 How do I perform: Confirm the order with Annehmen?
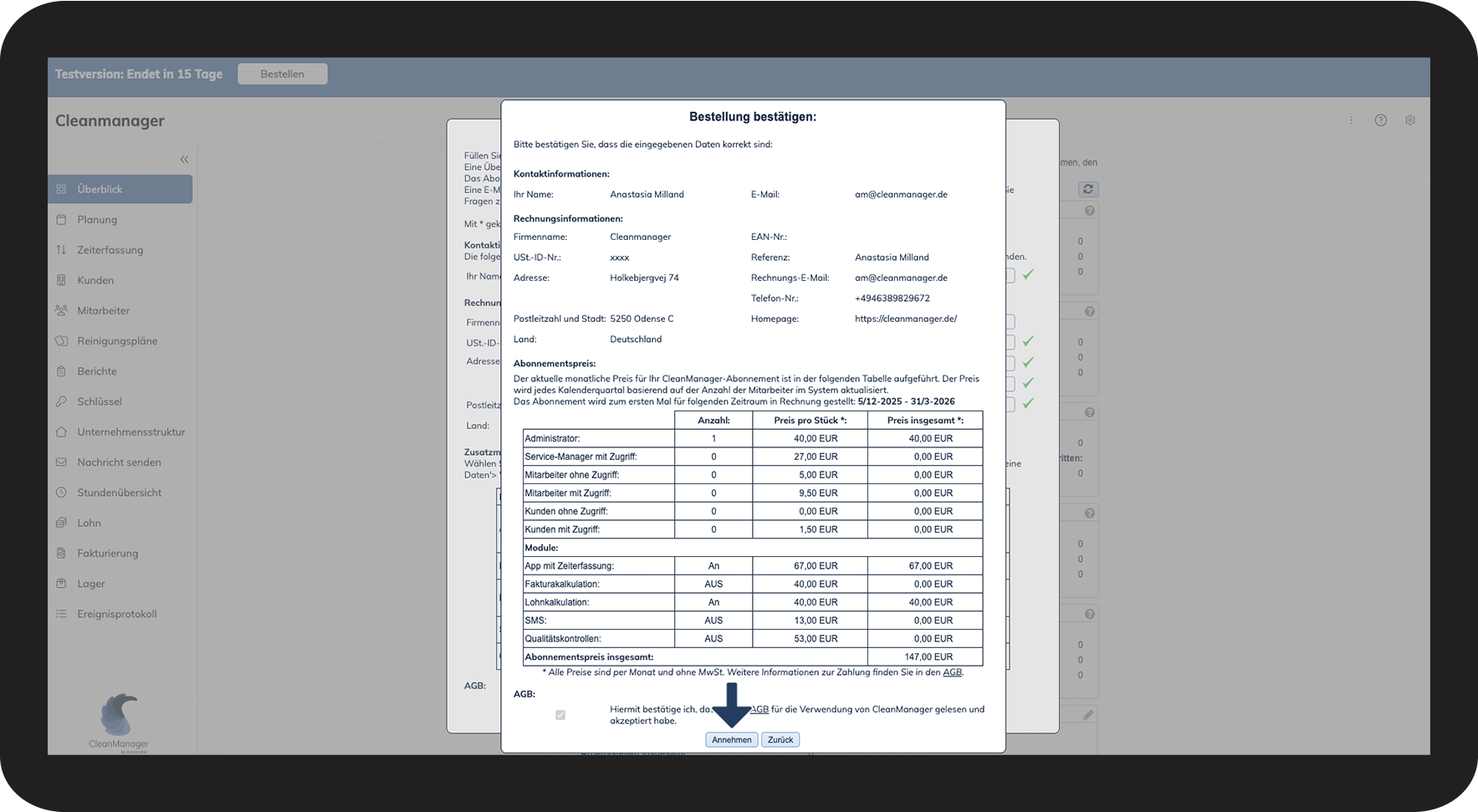tap(732, 740)
